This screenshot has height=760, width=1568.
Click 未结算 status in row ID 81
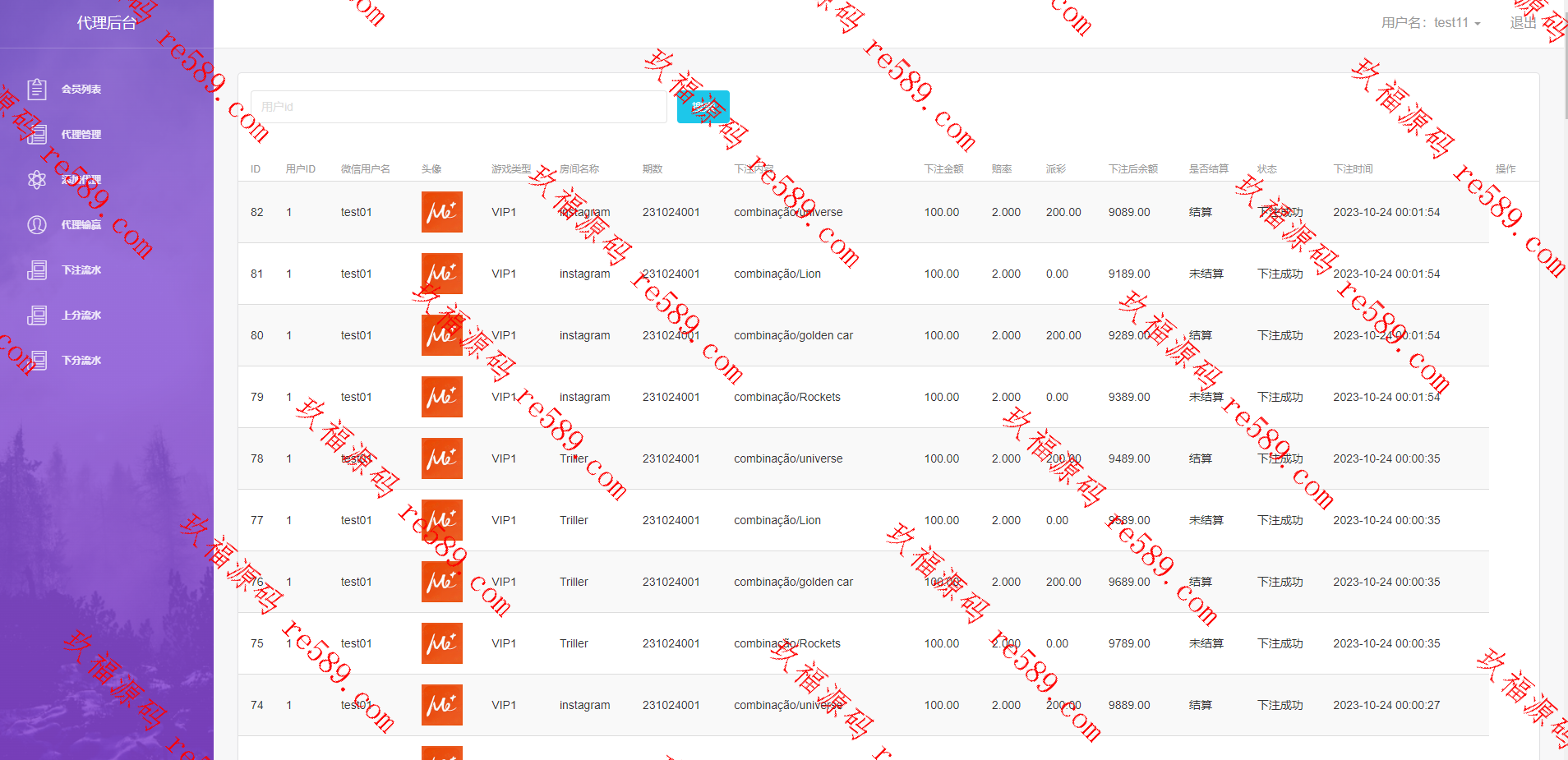tap(1206, 274)
